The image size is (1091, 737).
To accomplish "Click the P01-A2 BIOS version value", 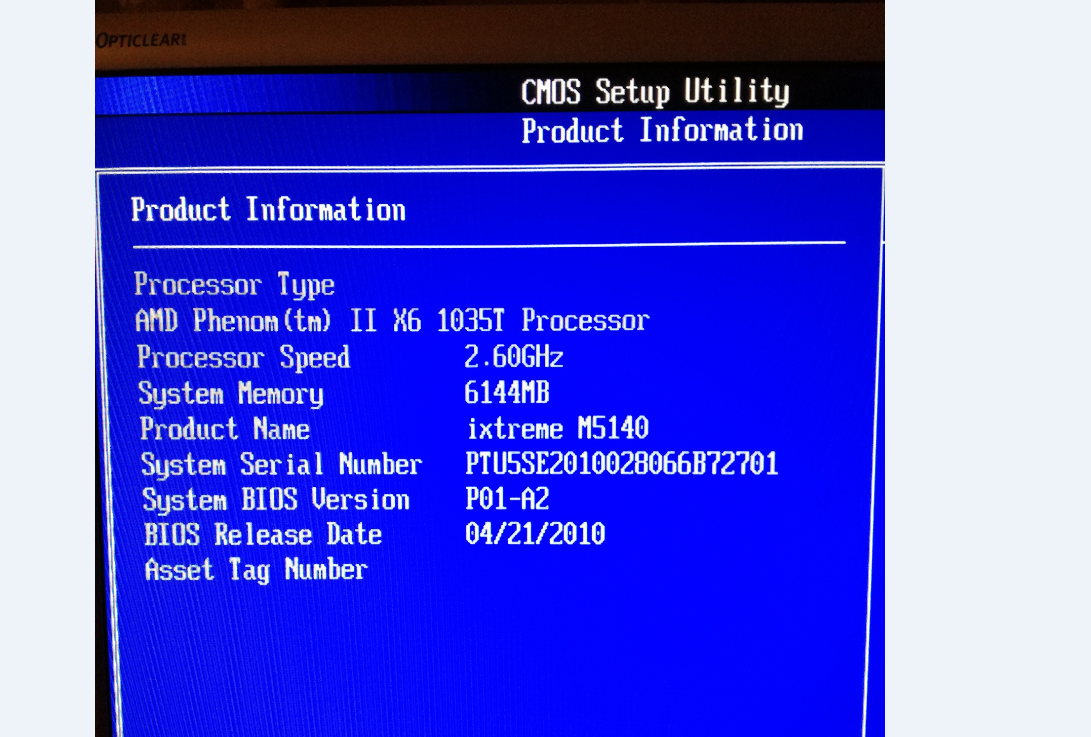I will point(507,499).
